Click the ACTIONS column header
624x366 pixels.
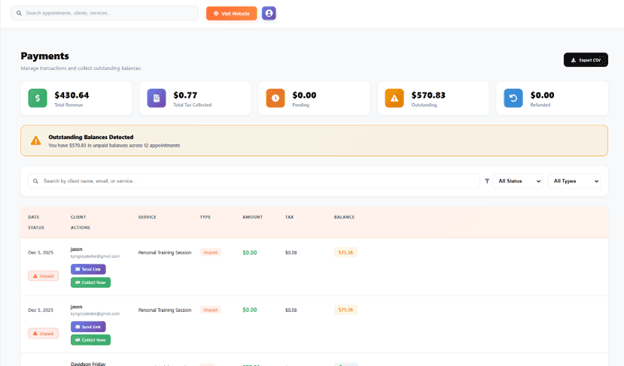point(80,228)
